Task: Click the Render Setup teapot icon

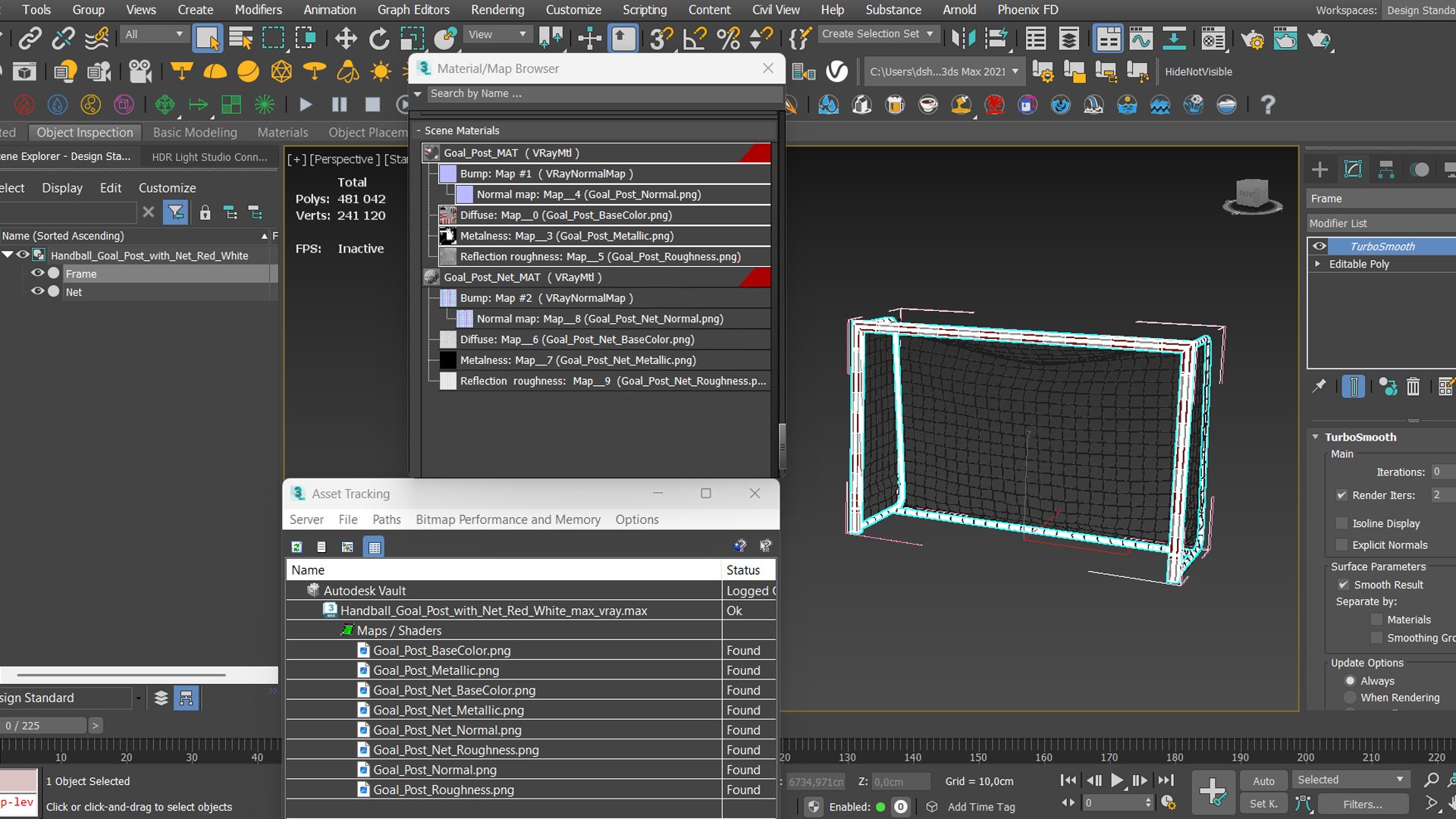Action: coord(1252,38)
